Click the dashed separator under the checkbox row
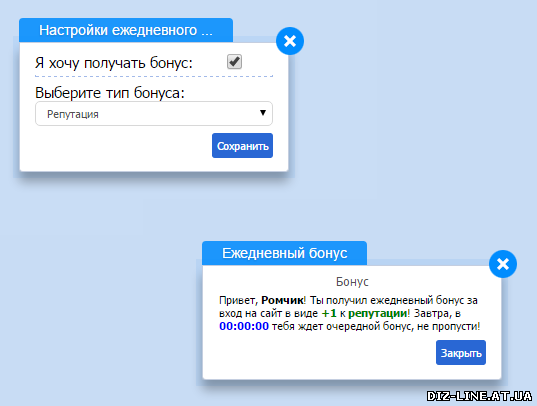This screenshot has width=537, height=406. click(x=154, y=76)
